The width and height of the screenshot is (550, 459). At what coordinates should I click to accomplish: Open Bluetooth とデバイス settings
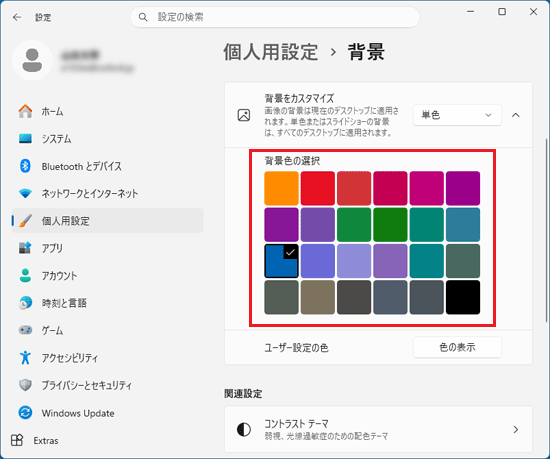(107, 166)
